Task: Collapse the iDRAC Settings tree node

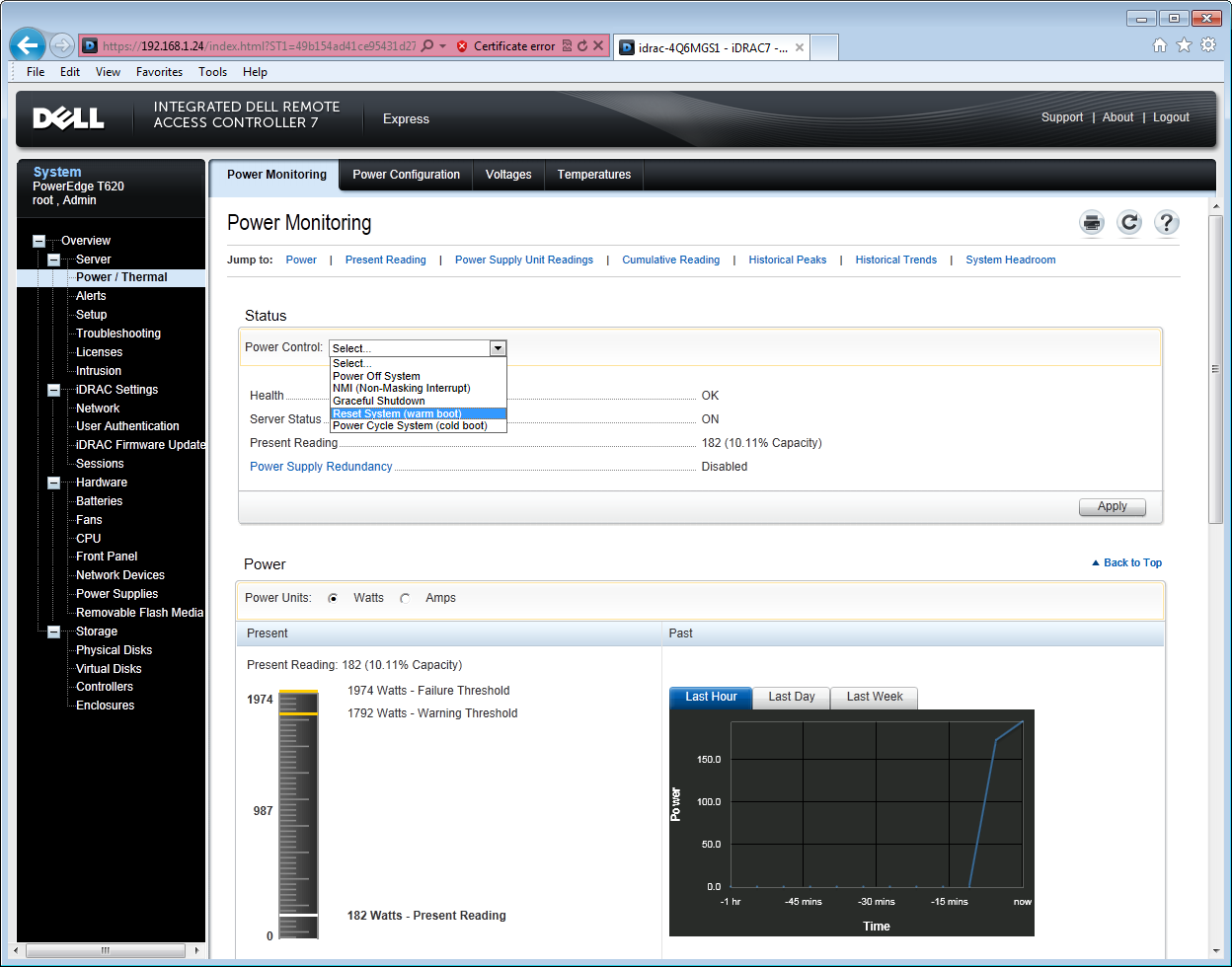Action: click(x=53, y=390)
